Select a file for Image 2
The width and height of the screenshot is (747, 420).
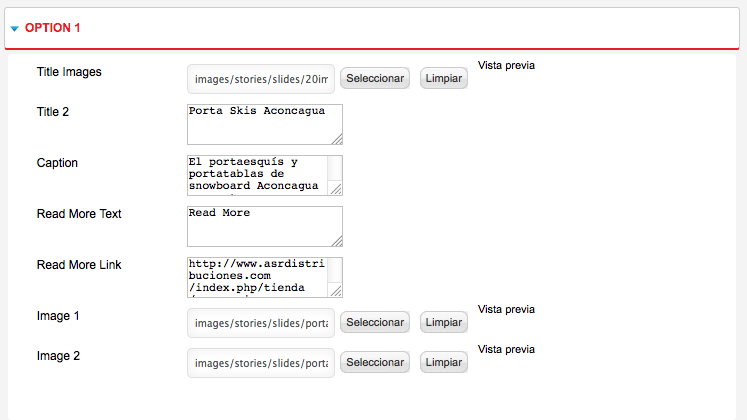375,362
